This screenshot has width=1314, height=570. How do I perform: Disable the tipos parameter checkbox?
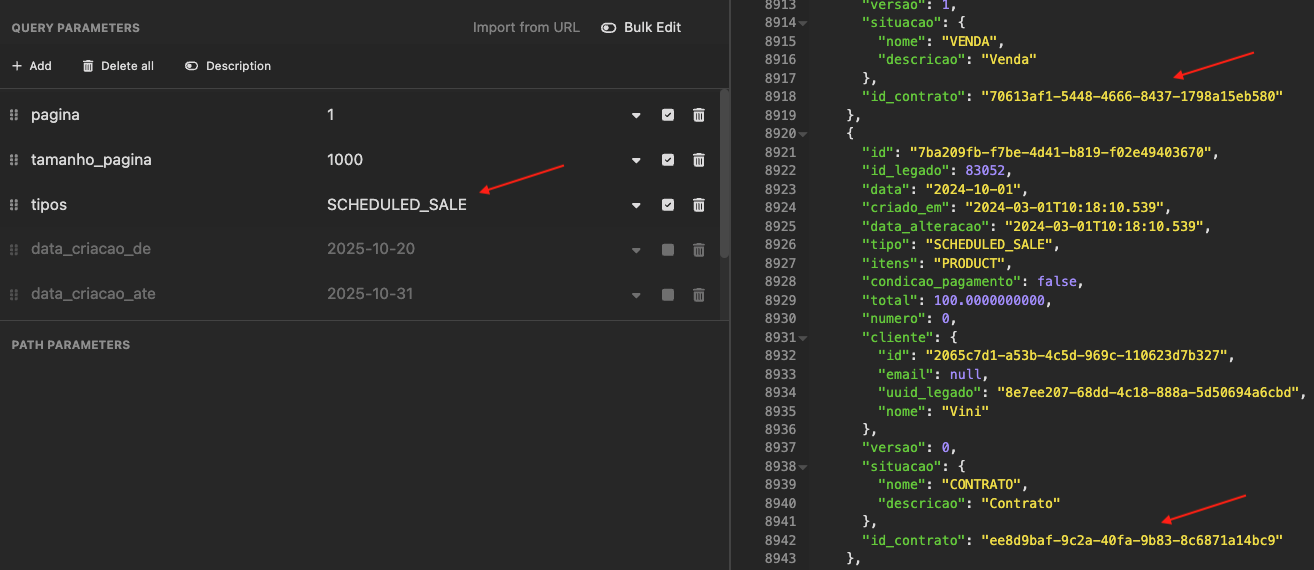668,205
